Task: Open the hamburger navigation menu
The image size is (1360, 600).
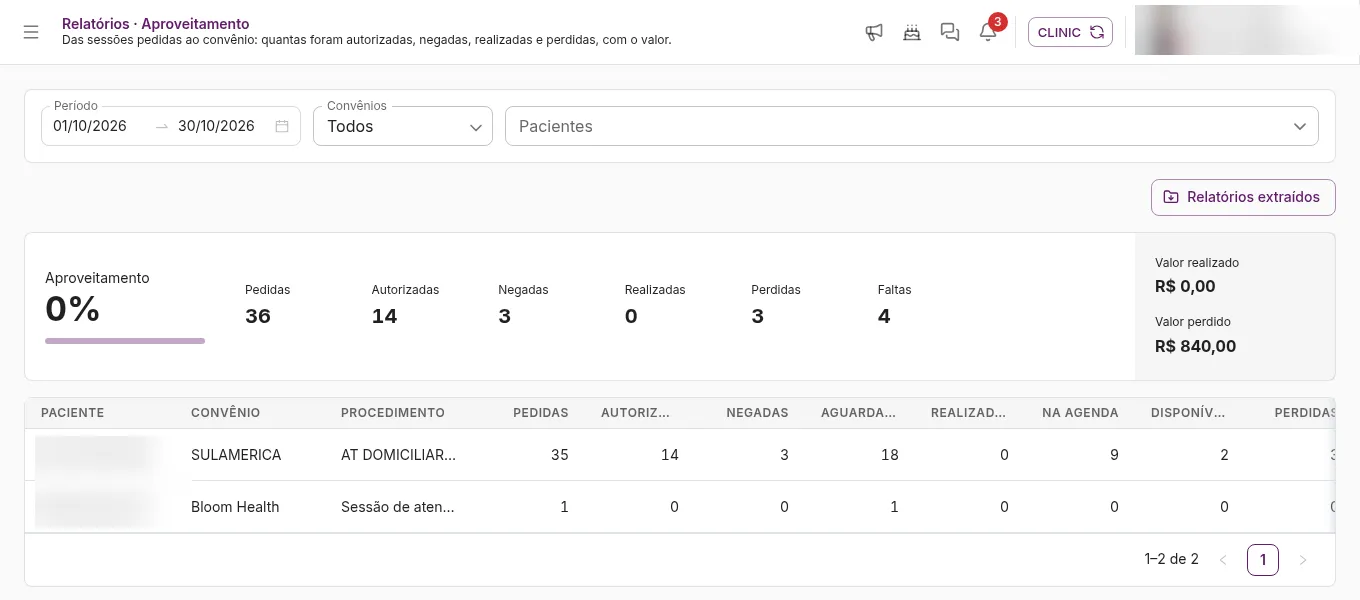Action: point(31,32)
